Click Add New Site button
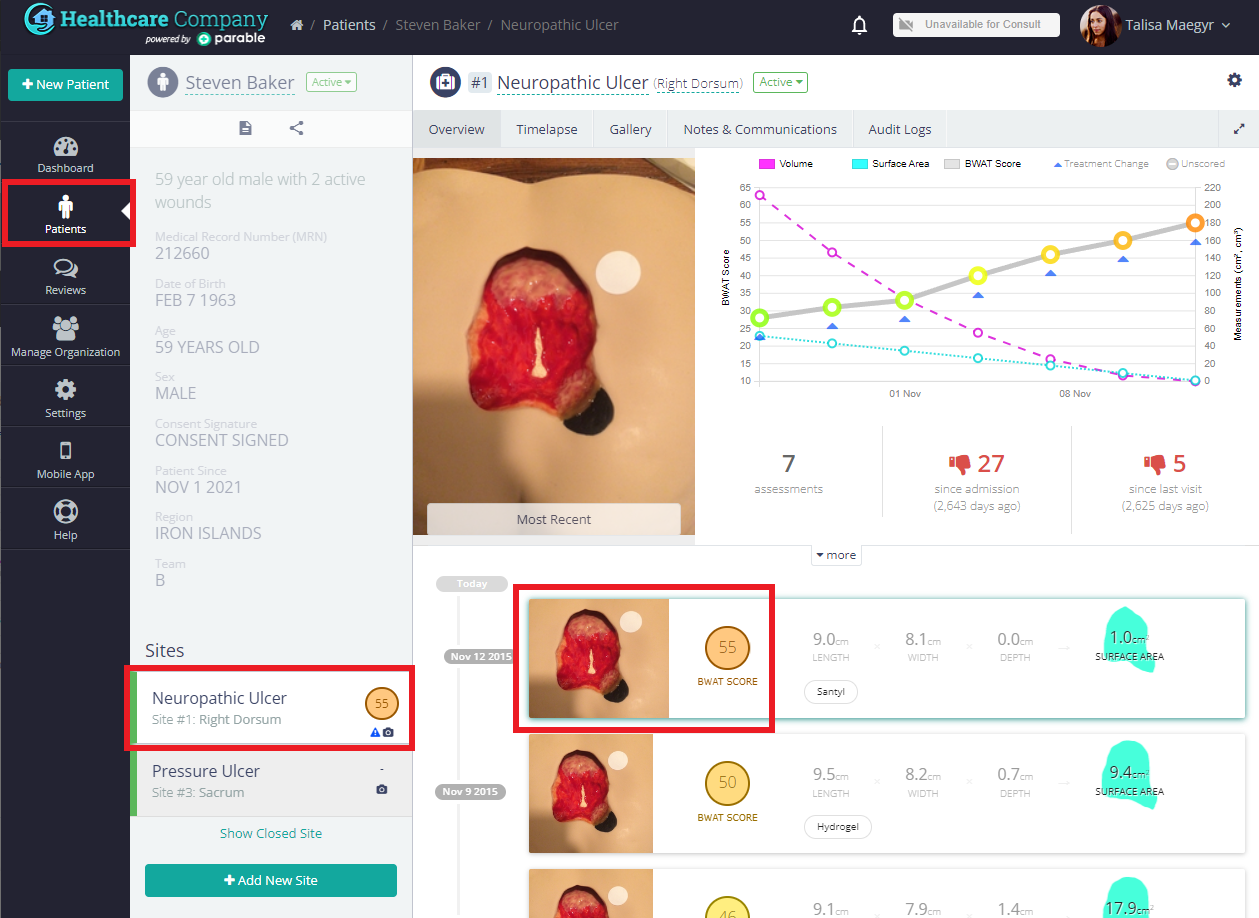The image size is (1259, 918). [x=271, y=880]
